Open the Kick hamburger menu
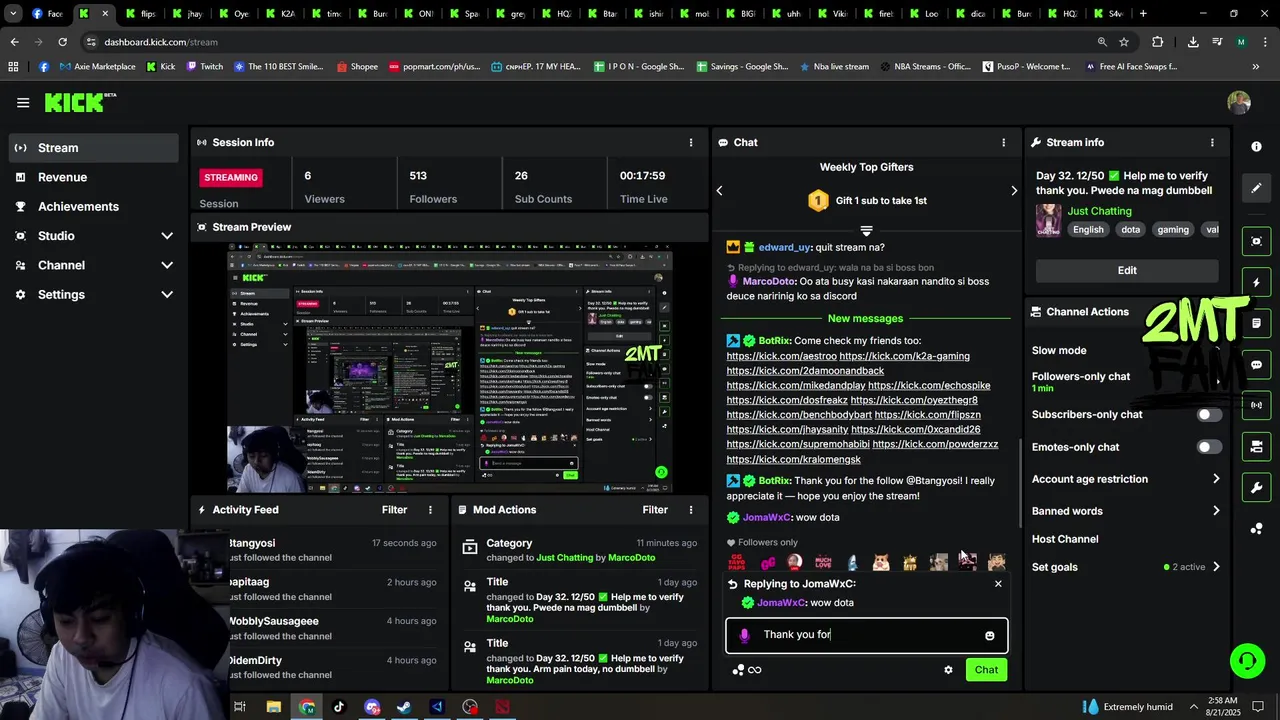 click(x=23, y=102)
